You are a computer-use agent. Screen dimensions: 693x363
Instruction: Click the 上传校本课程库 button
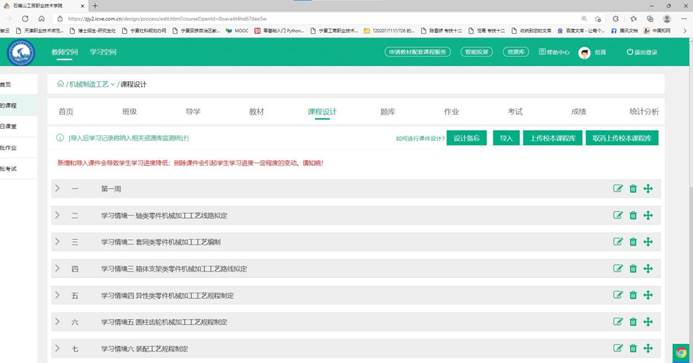pyautogui.click(x=552, y=138)
